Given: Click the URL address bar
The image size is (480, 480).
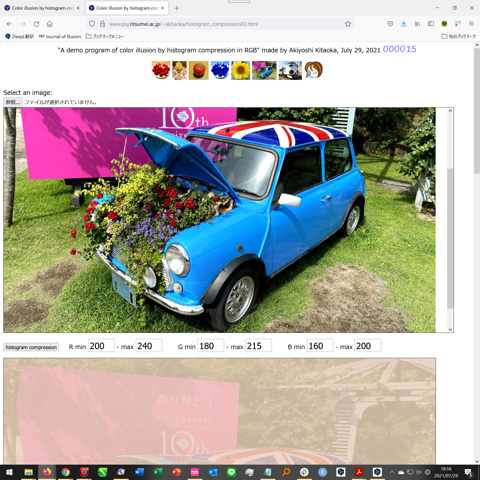Looking at the screenshot, I should (220, 24).
